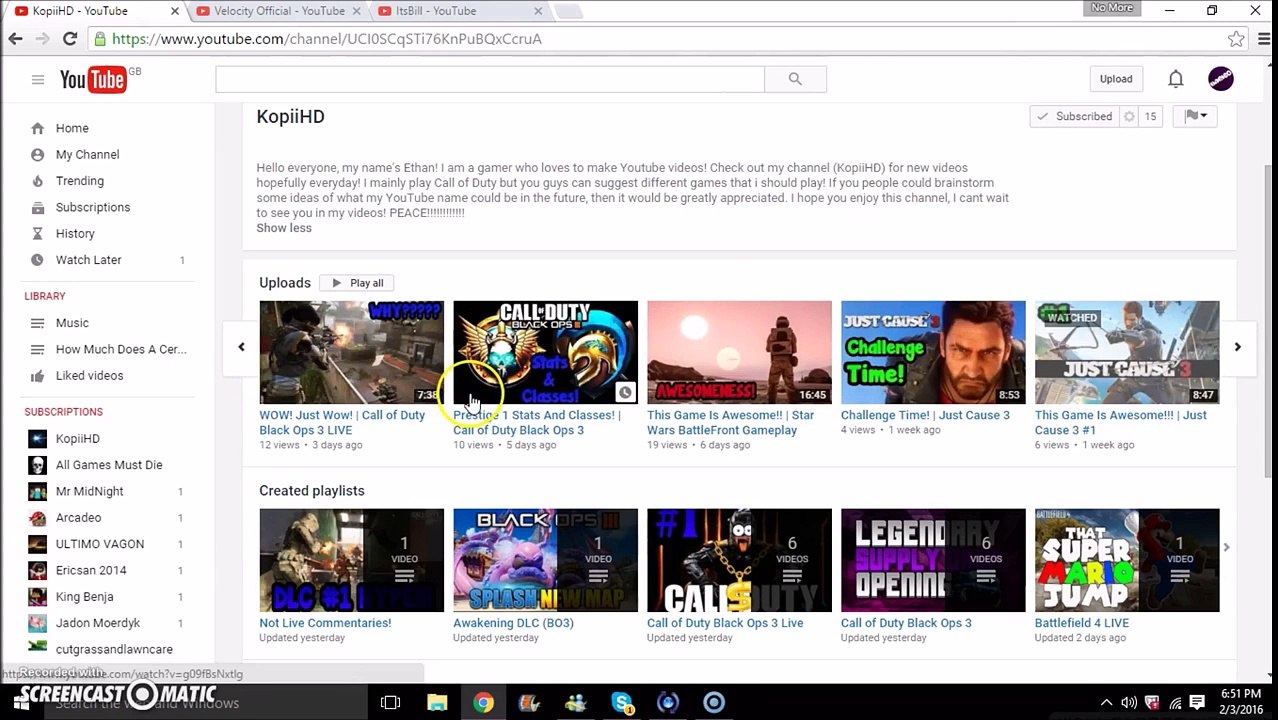This screenshot has height=720, width=1278.
Task: Open All Games Must Die subscription
Action: [109, 465]
